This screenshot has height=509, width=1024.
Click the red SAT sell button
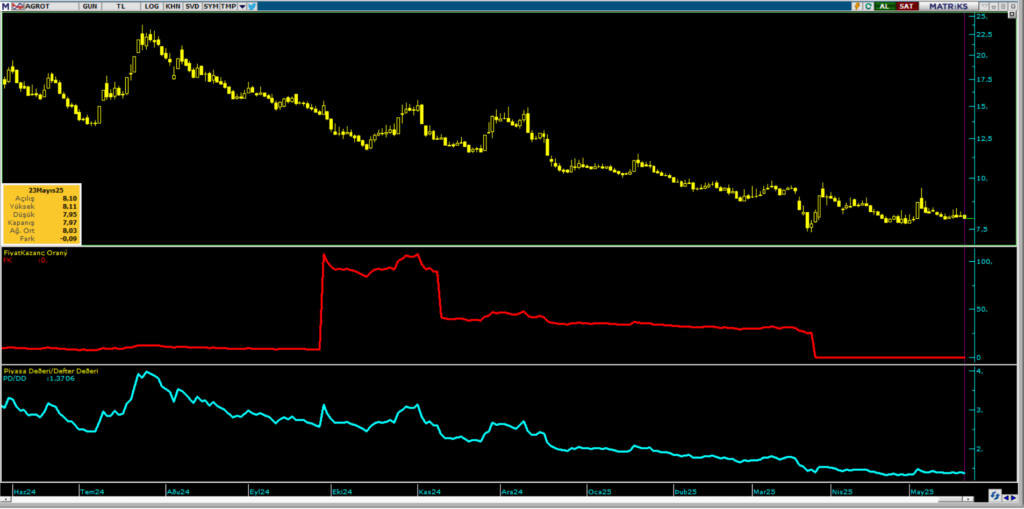click(x=907, y=6)
